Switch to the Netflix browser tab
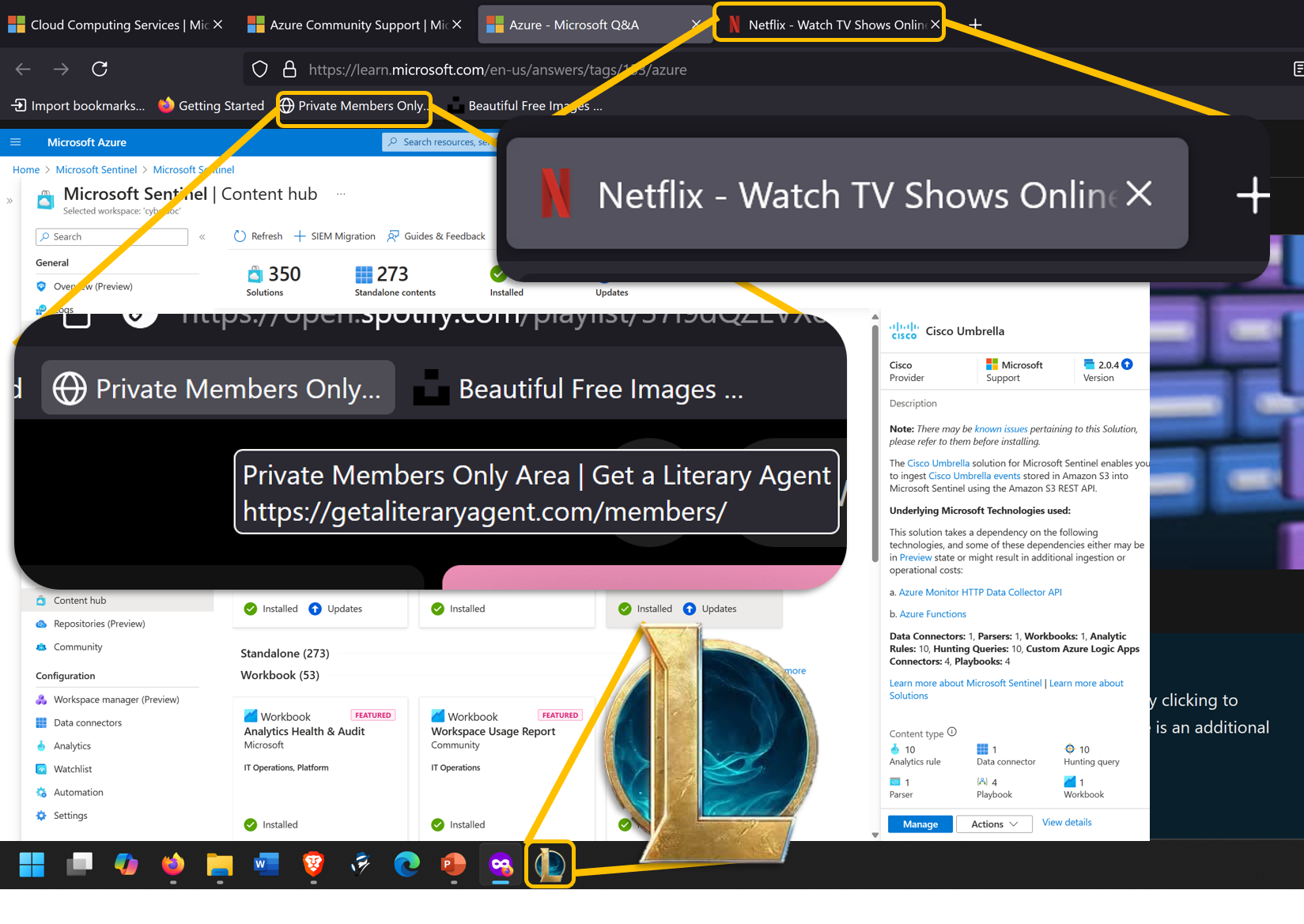 pyautogui.click(x=826, y=25)
